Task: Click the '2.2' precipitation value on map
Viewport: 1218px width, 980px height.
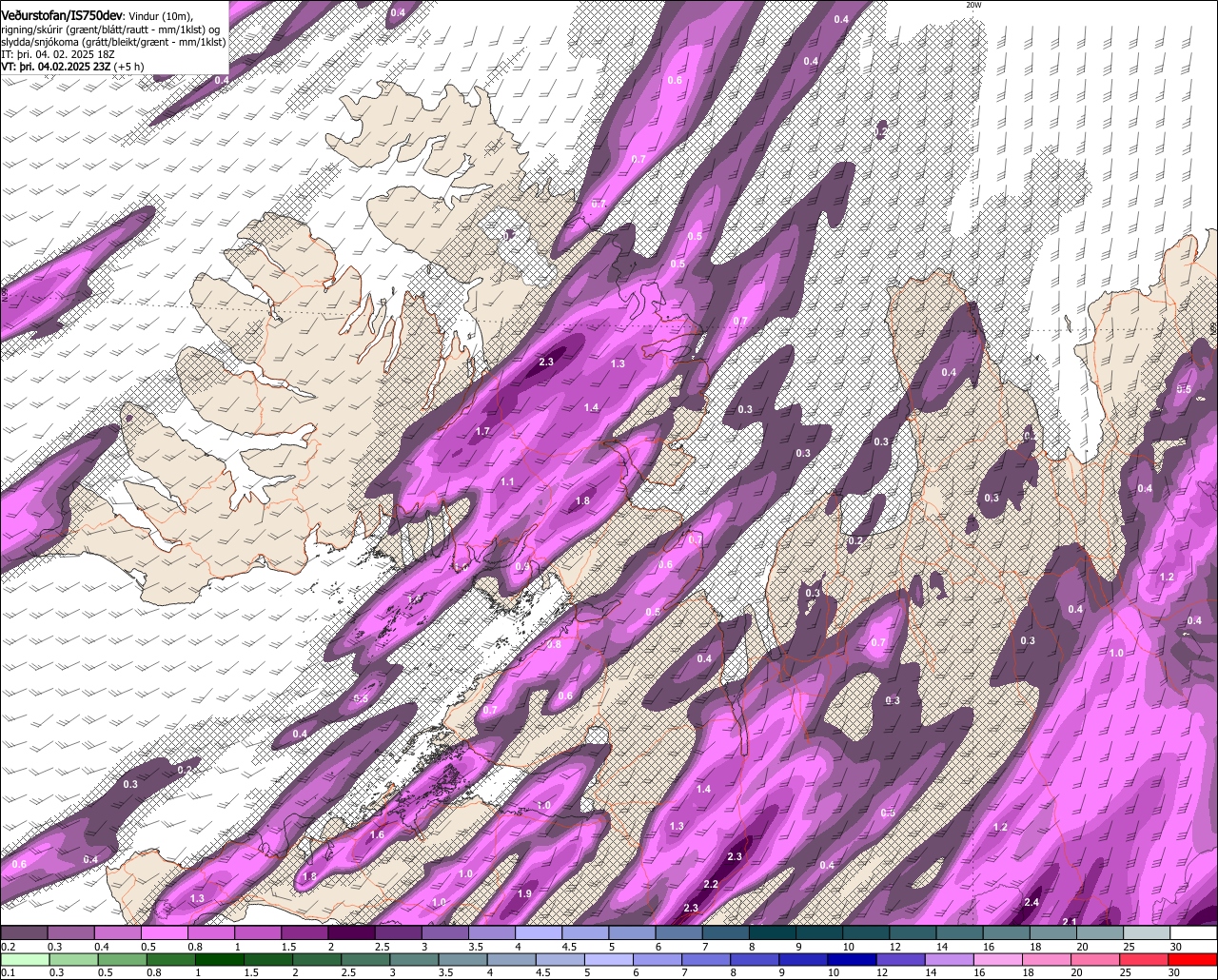Action: click(x=711, y=885)
